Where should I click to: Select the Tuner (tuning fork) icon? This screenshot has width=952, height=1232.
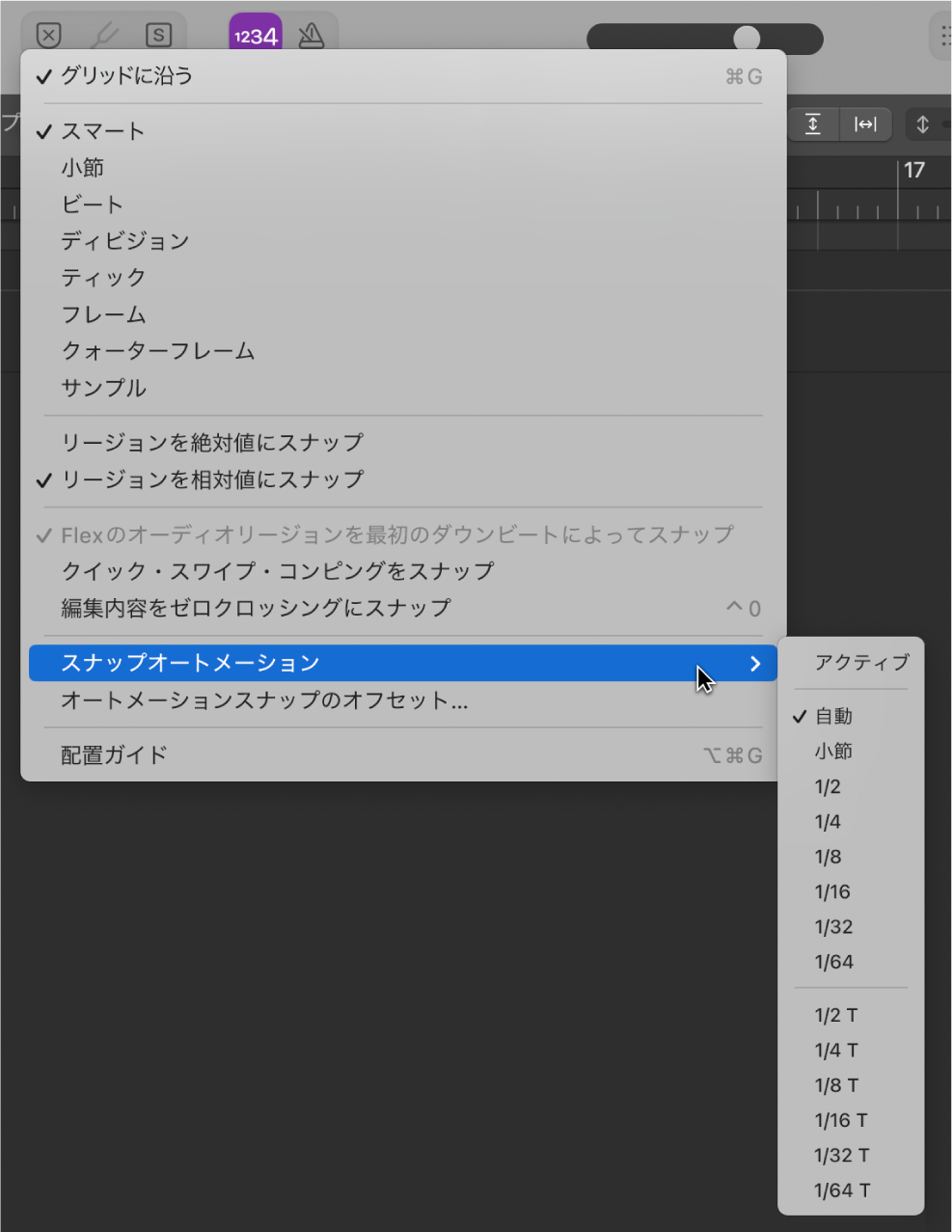(104, 35)
